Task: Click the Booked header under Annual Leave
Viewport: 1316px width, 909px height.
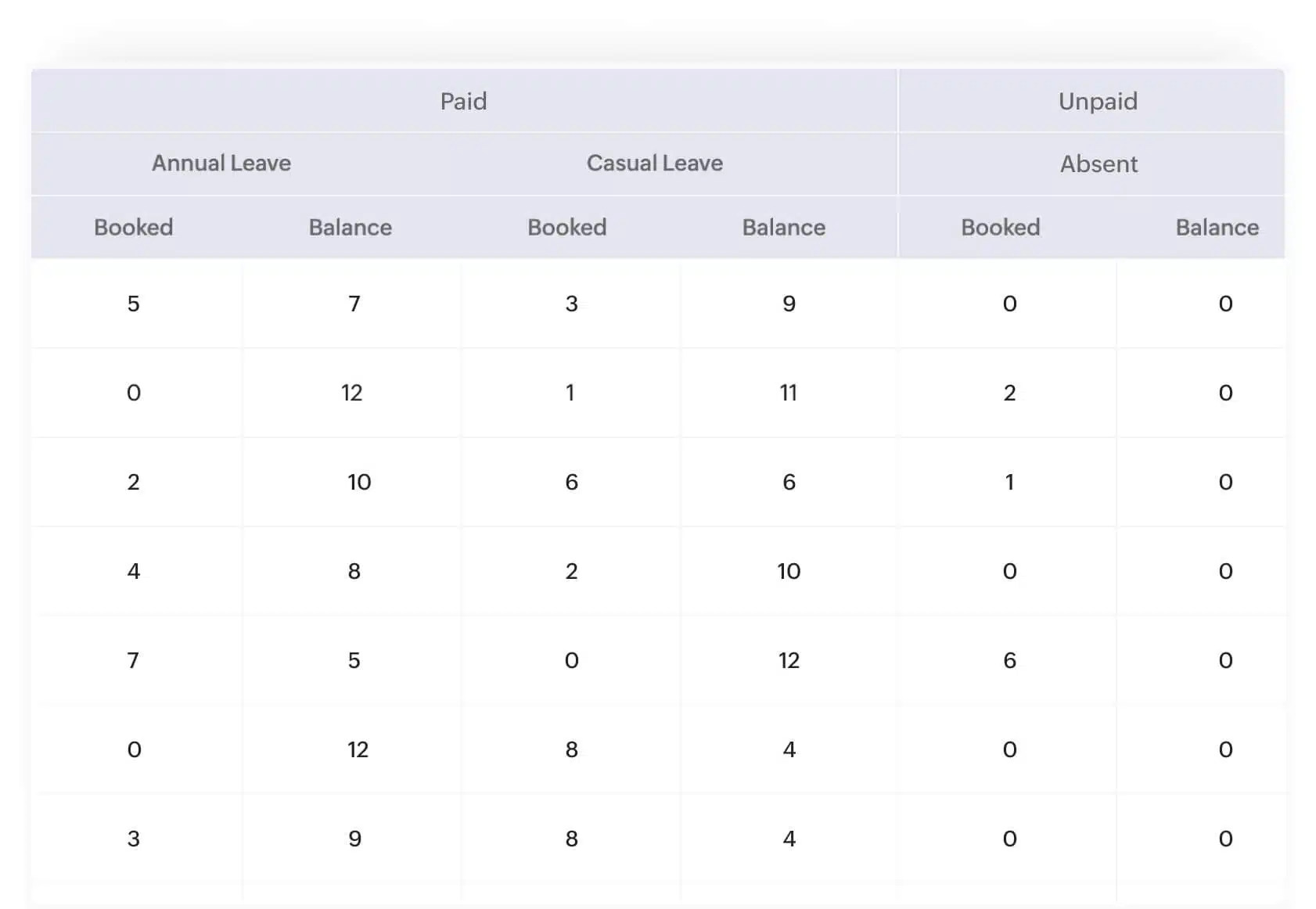Action: (134, 227)
